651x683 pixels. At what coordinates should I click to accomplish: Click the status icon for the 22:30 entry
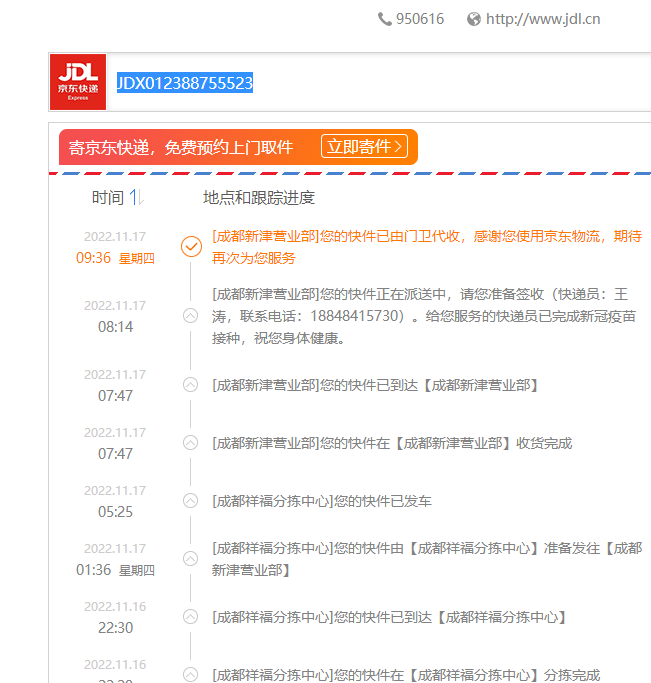190,616
